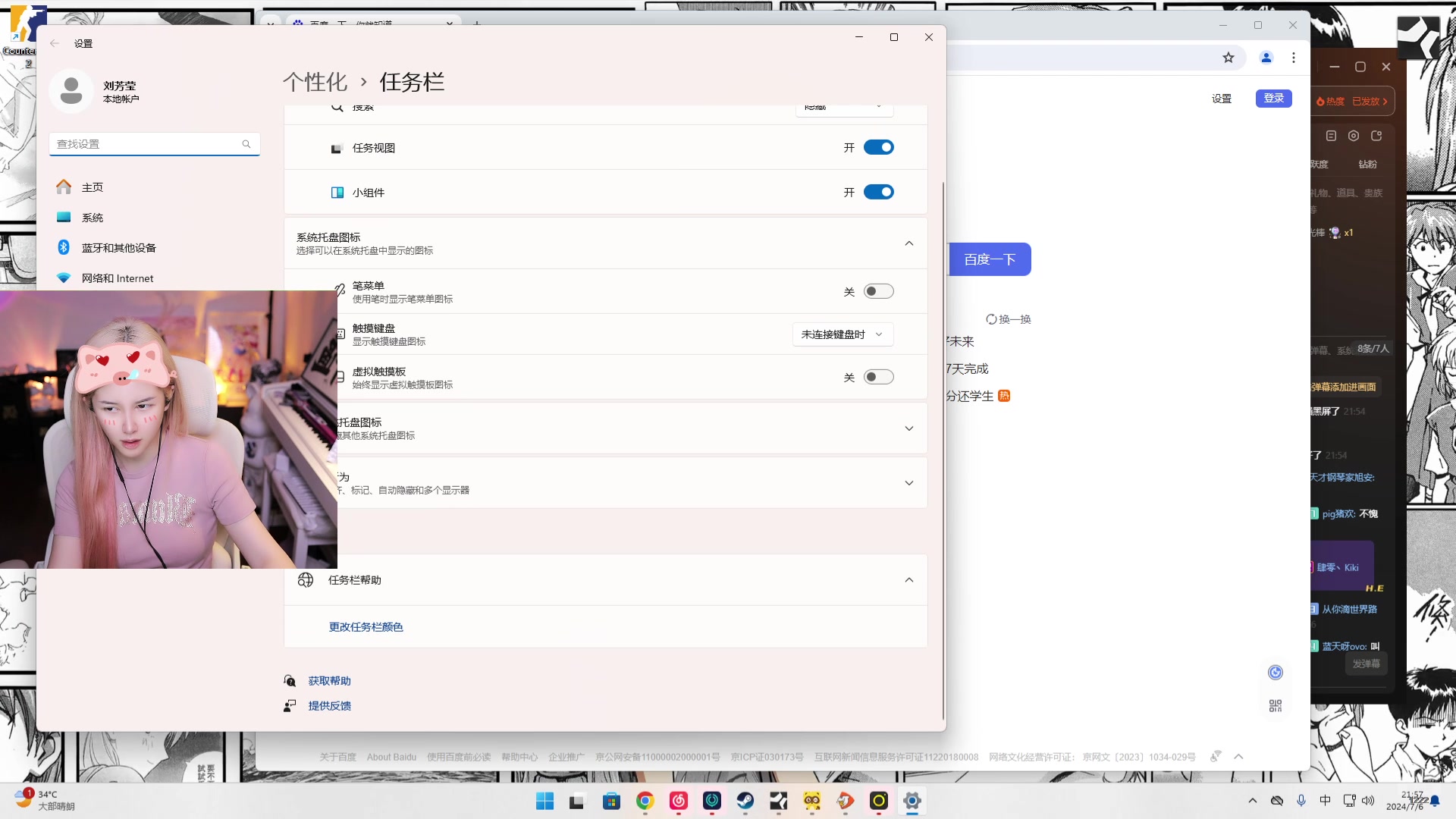Open the search option dropdown at list top
Image resolution: width=1456 pixels, height=819 pixels.
(x=844, y=110)
